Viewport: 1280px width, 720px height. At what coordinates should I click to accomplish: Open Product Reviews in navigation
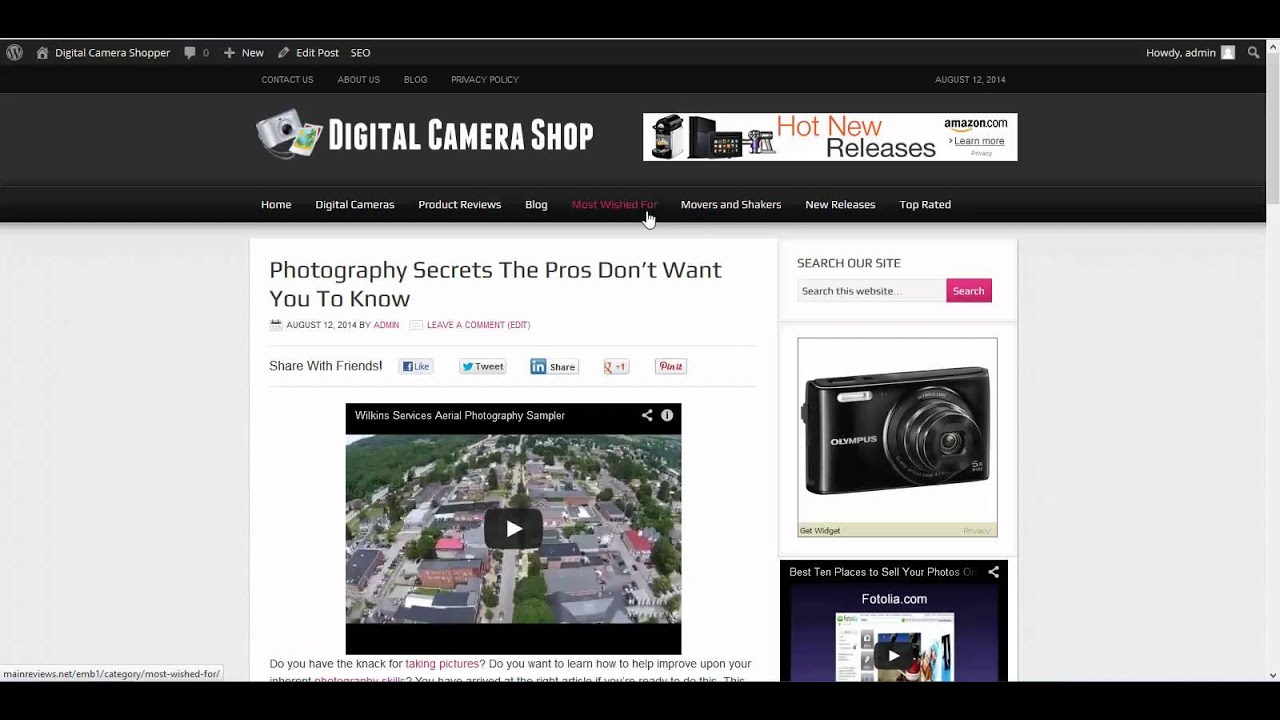(x=460, y=205)
